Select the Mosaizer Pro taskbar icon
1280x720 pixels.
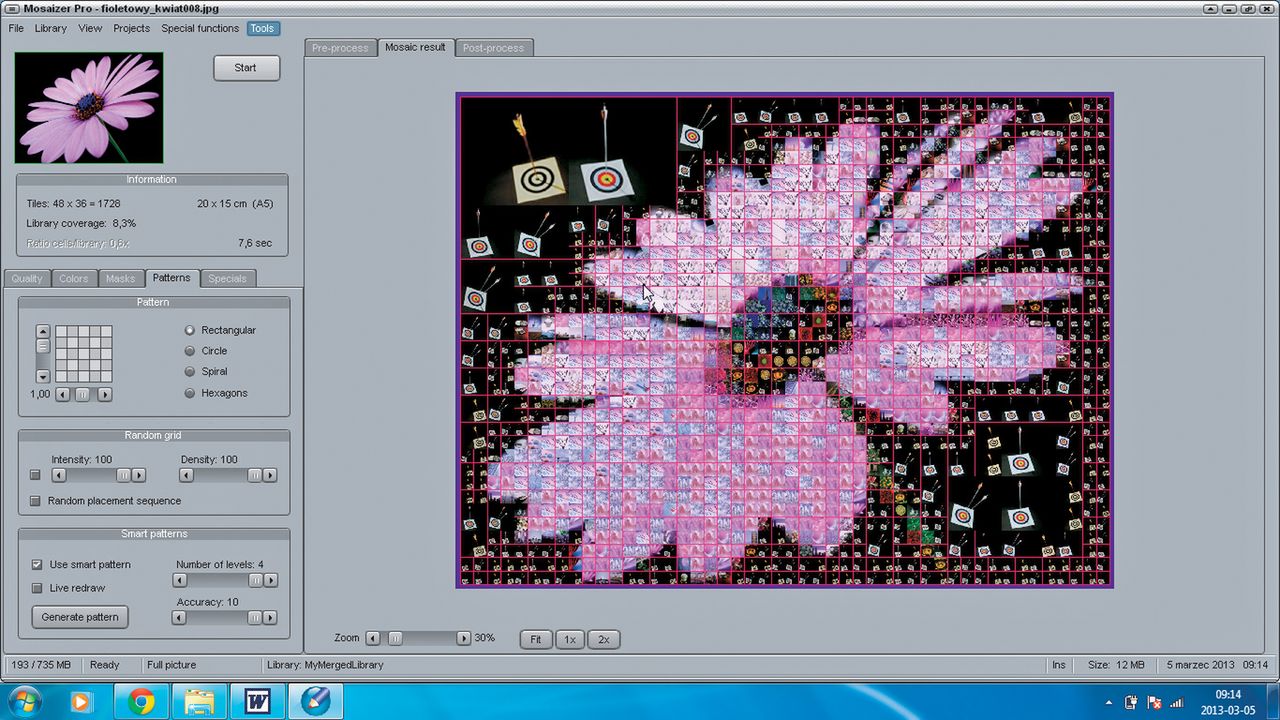tap(315, 702)
